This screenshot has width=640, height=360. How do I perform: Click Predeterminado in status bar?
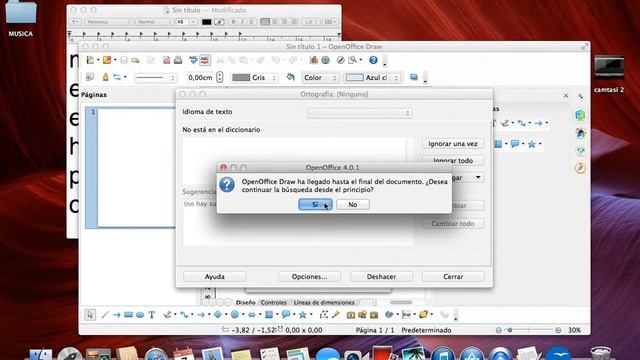(x=426, y=330)
